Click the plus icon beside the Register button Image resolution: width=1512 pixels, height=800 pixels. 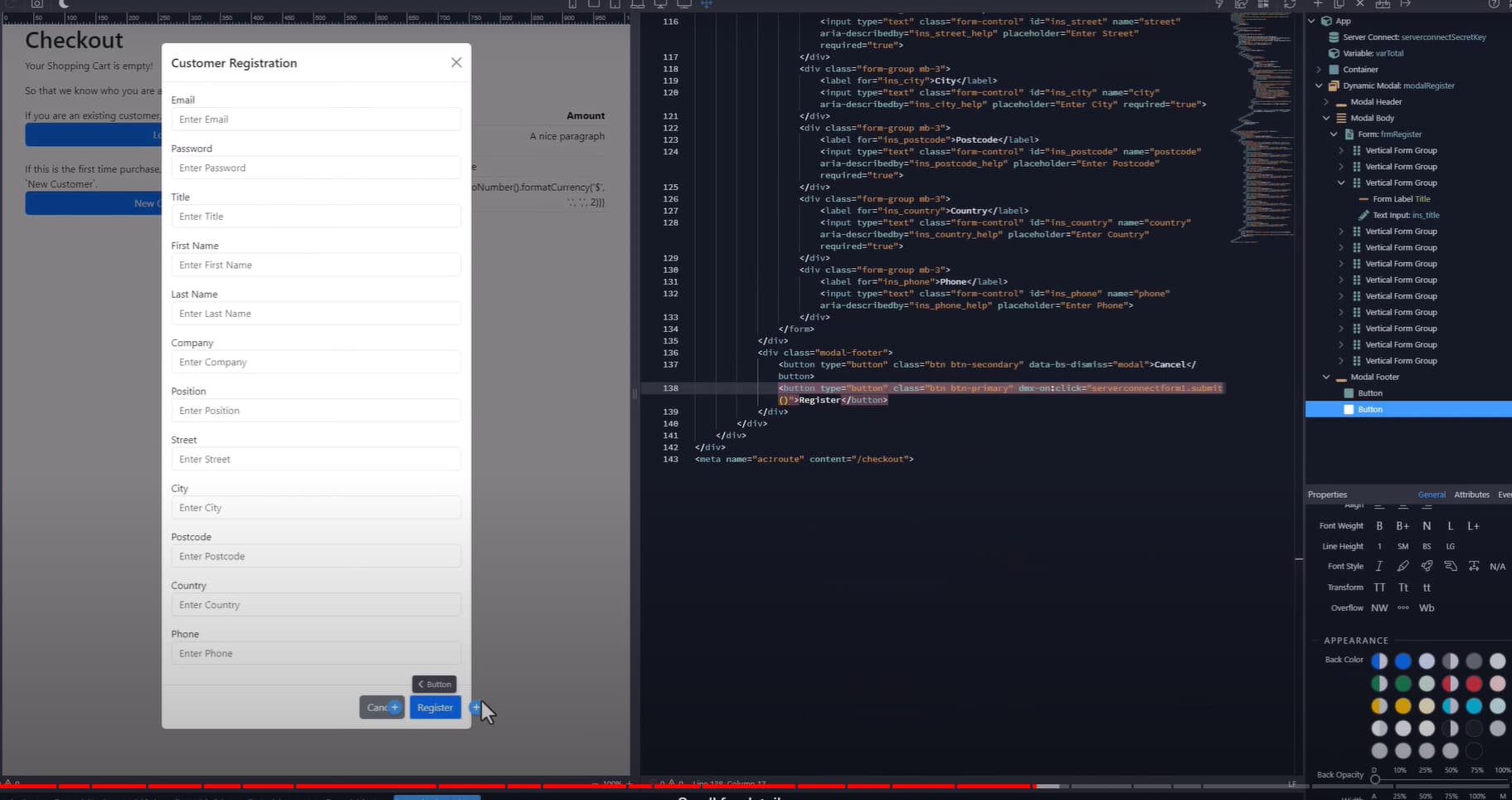click(475, 708)
